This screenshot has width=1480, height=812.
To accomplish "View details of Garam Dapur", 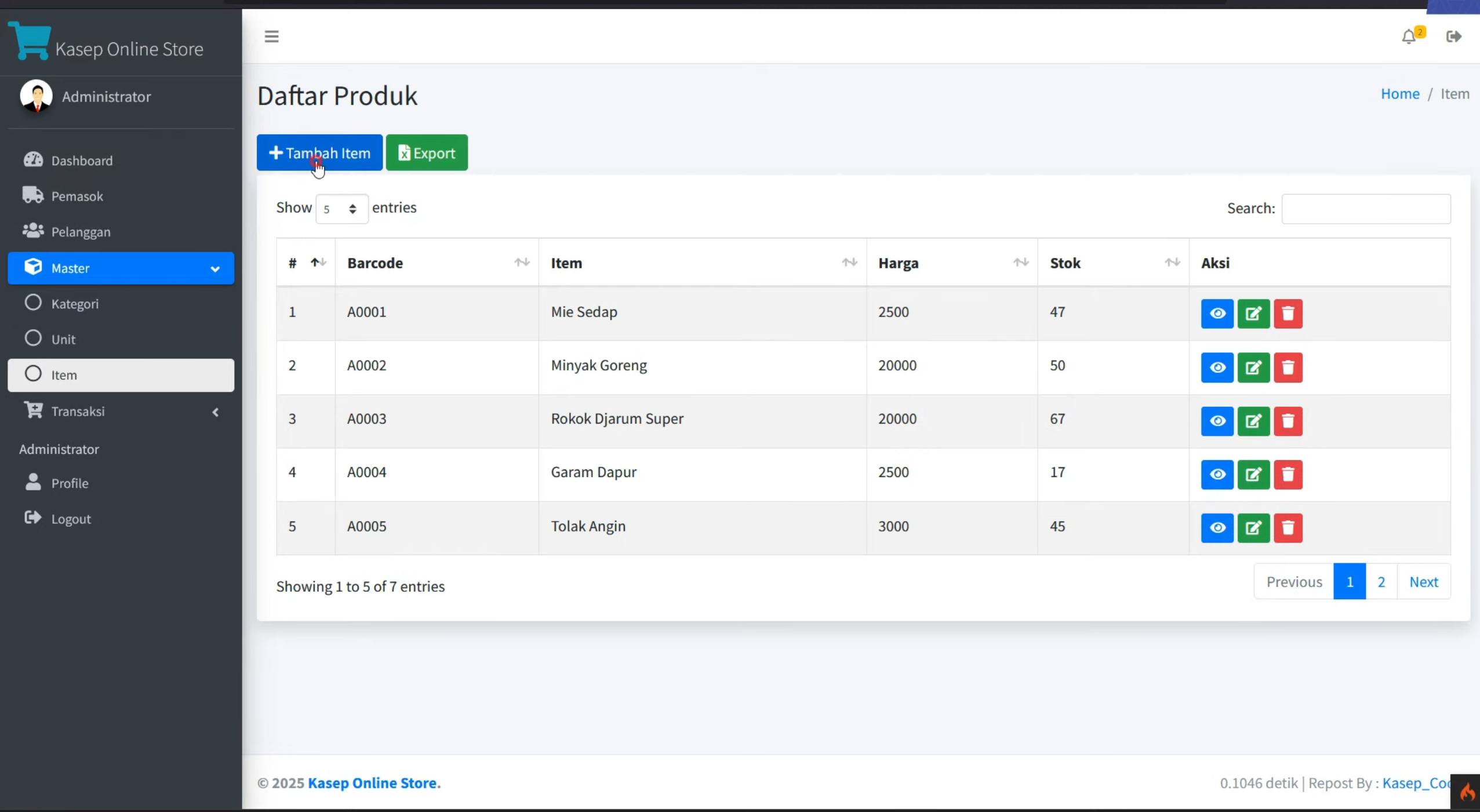I will (x=1217, y=474).
